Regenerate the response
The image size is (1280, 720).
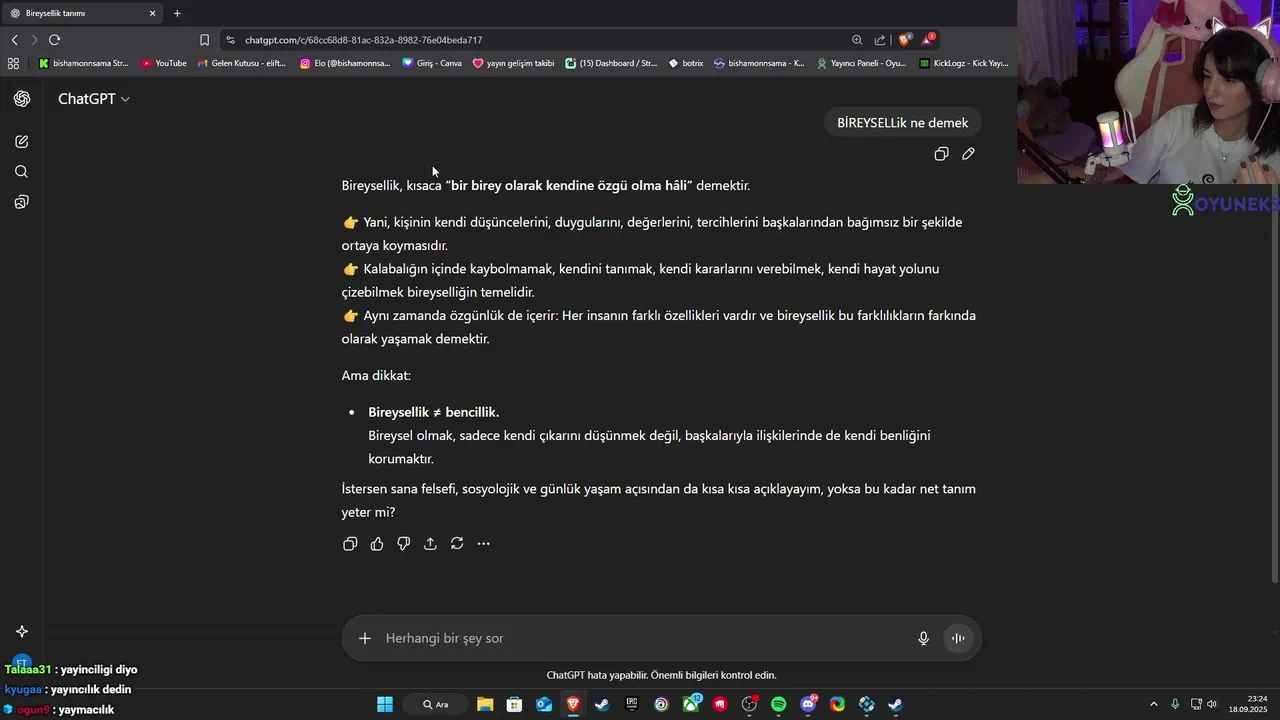457,544
